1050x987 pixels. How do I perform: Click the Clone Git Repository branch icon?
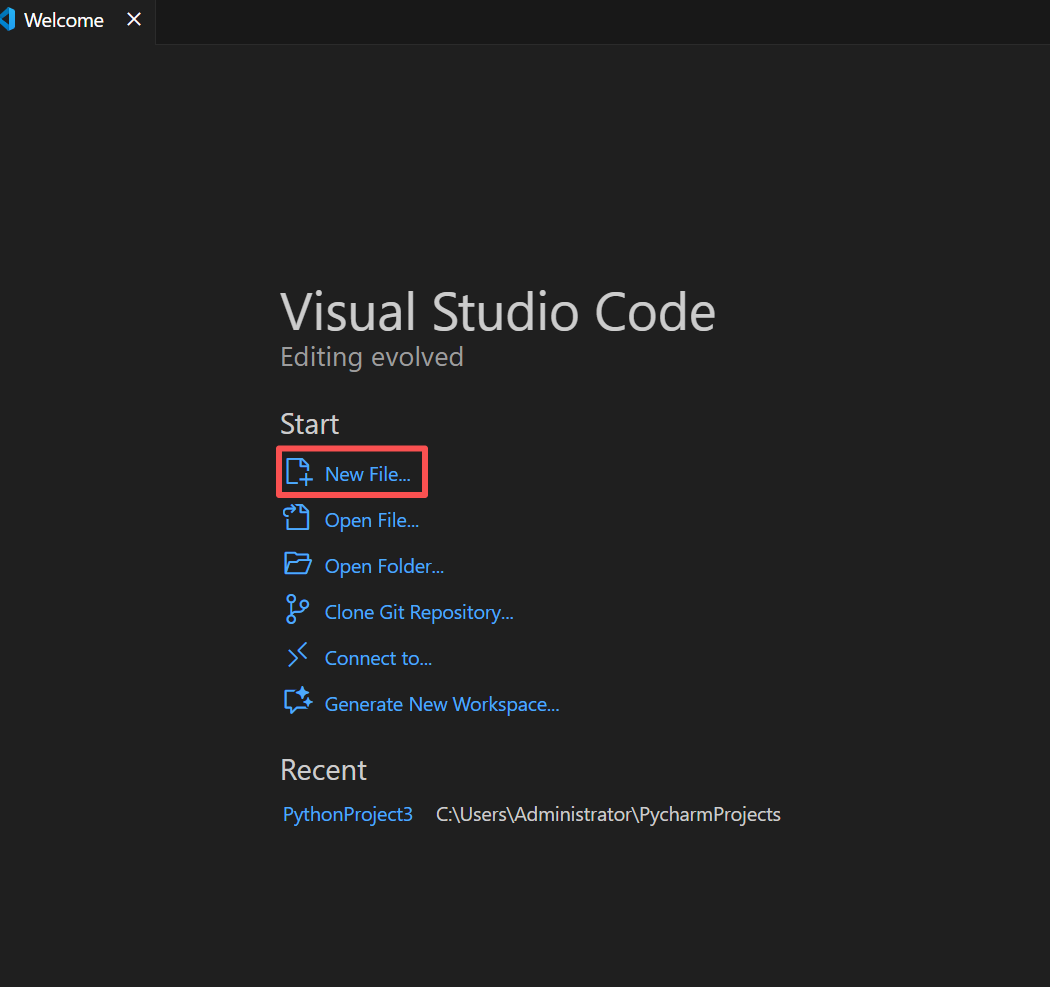297,610
